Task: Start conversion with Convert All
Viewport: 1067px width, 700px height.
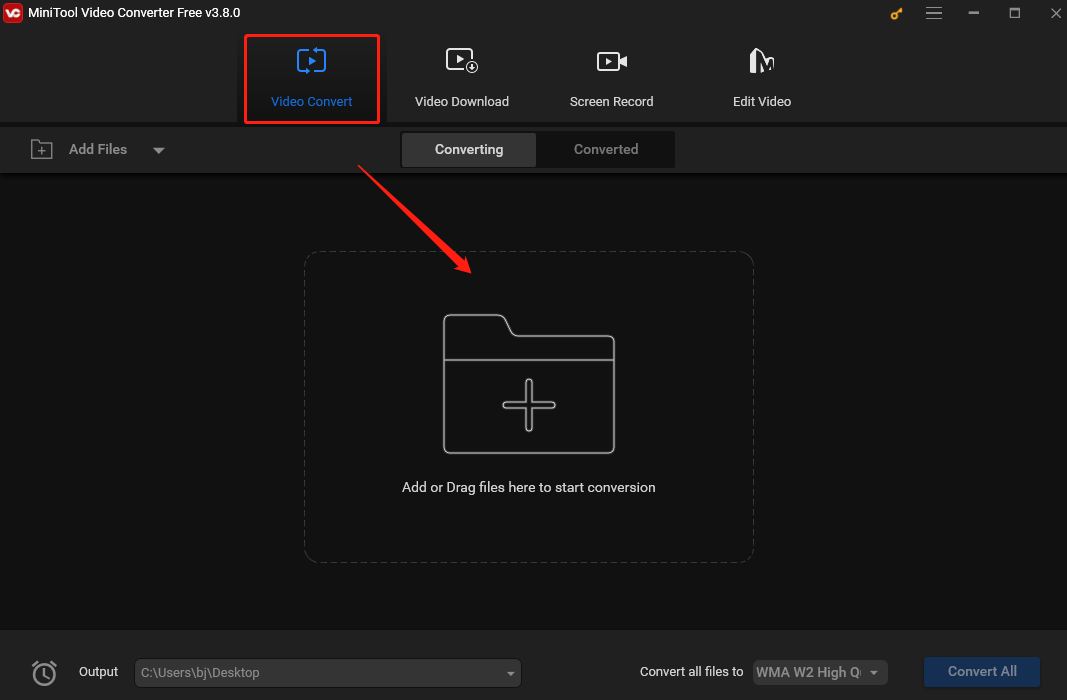Action: 981,672
